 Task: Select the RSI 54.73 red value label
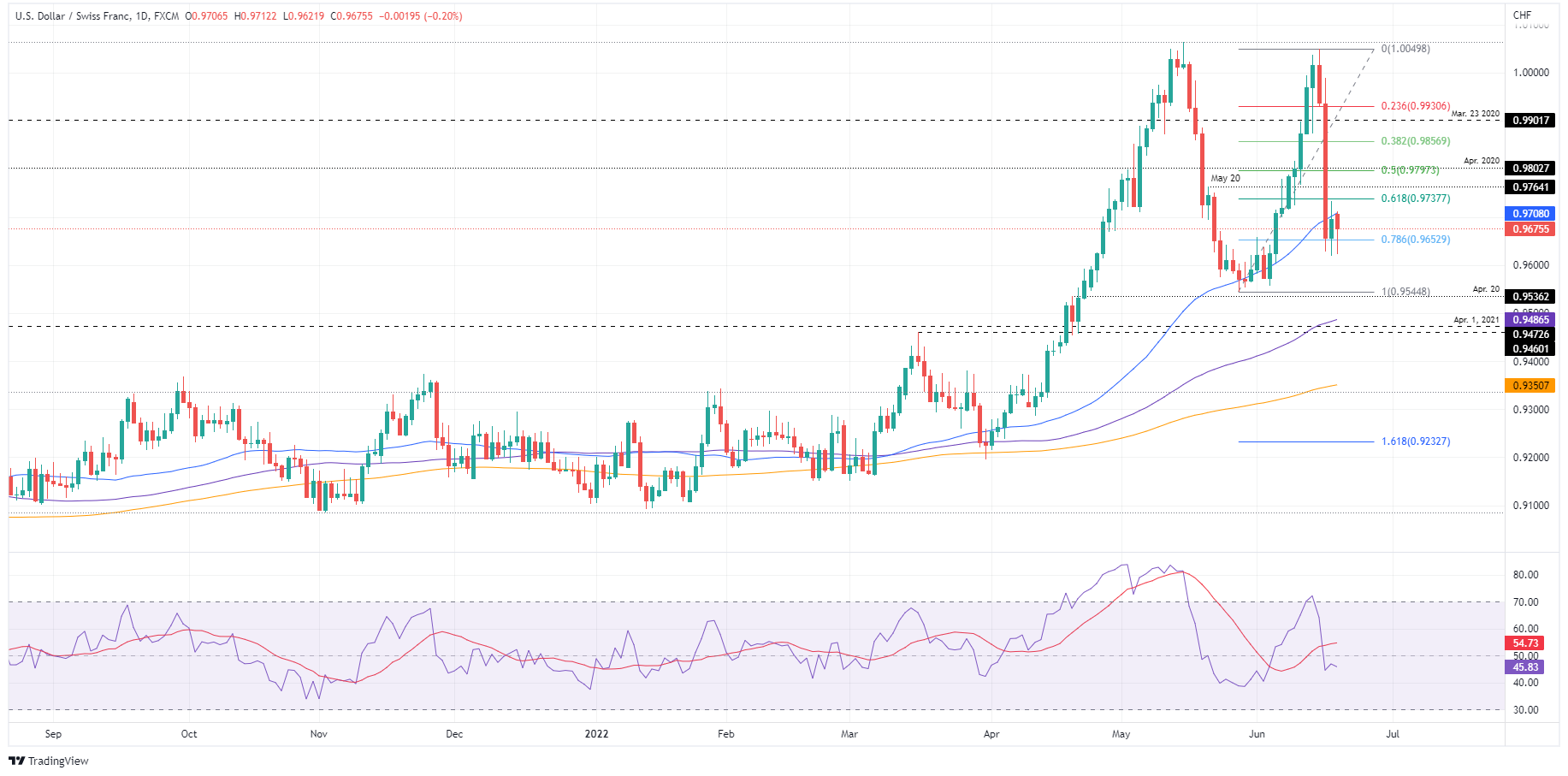click(x=1524, y=643)
